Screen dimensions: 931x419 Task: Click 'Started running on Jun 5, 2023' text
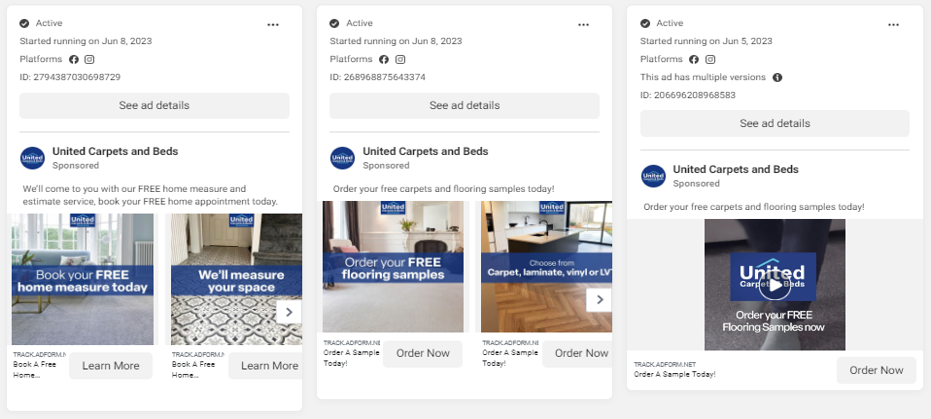tap(706, 41)
